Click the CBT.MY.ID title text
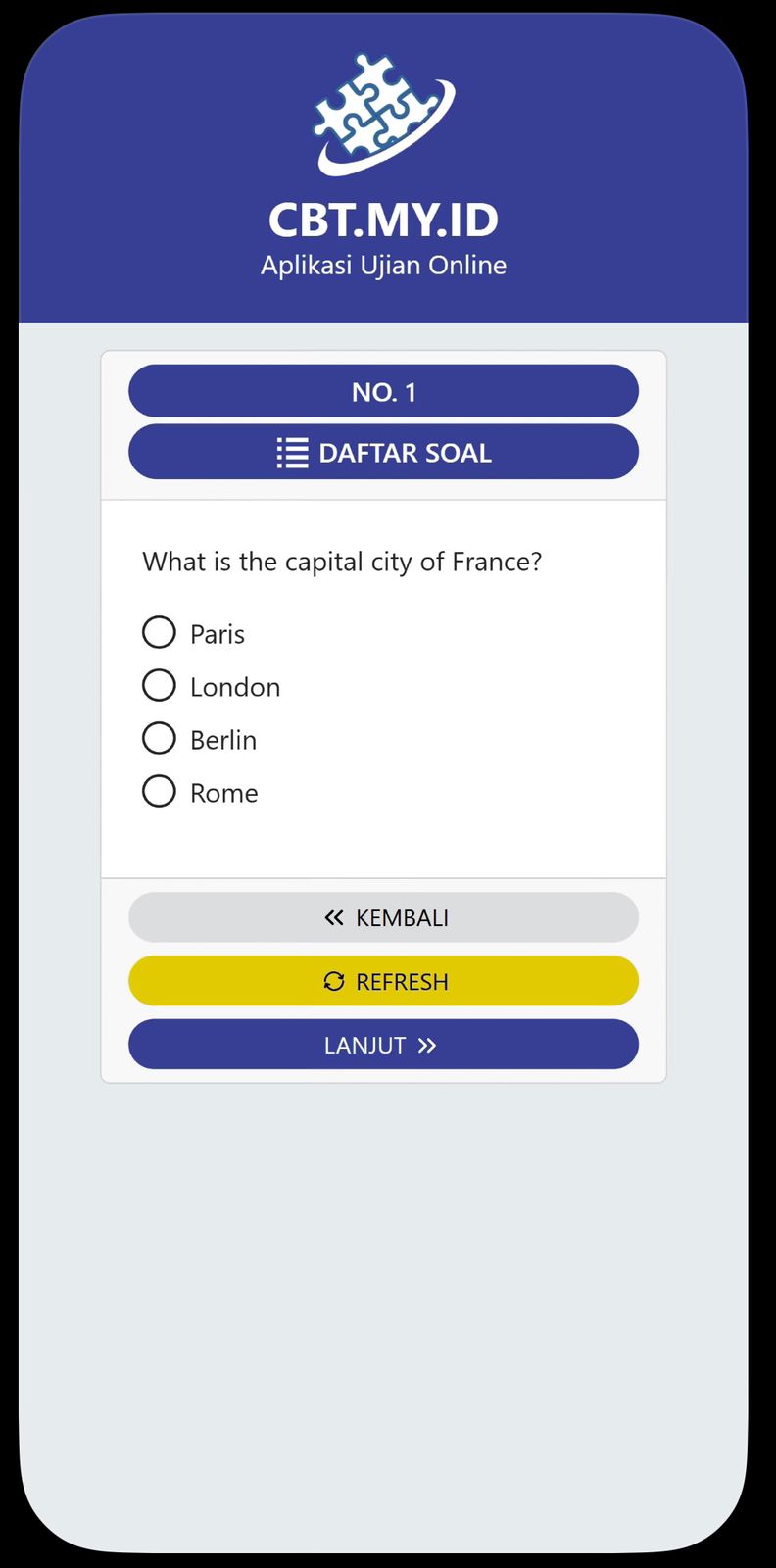Image resolution: width=776 pixels, height=1568 pixels. pyautogui.click(x=383, y=220)
